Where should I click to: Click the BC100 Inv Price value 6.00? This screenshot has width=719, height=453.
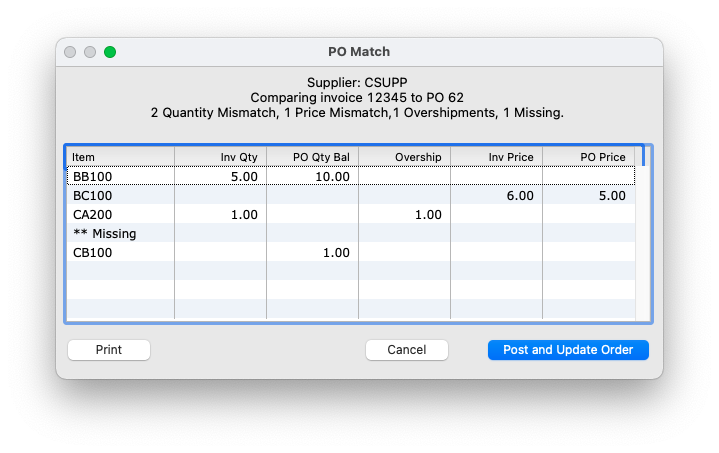point(520,196)
